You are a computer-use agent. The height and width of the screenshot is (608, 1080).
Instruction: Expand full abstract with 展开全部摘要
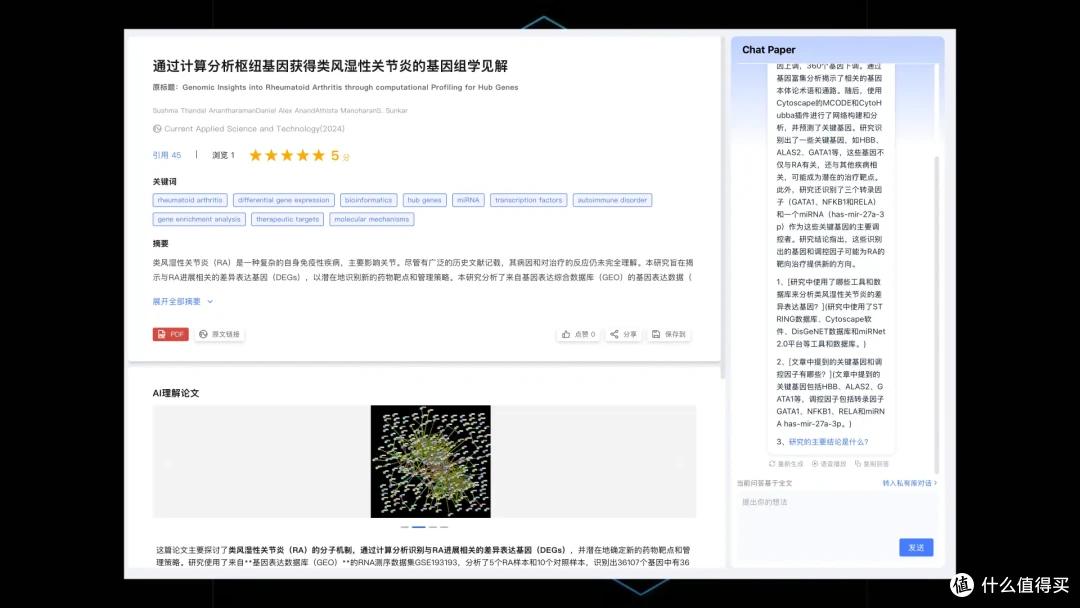[x=183, y=302]
